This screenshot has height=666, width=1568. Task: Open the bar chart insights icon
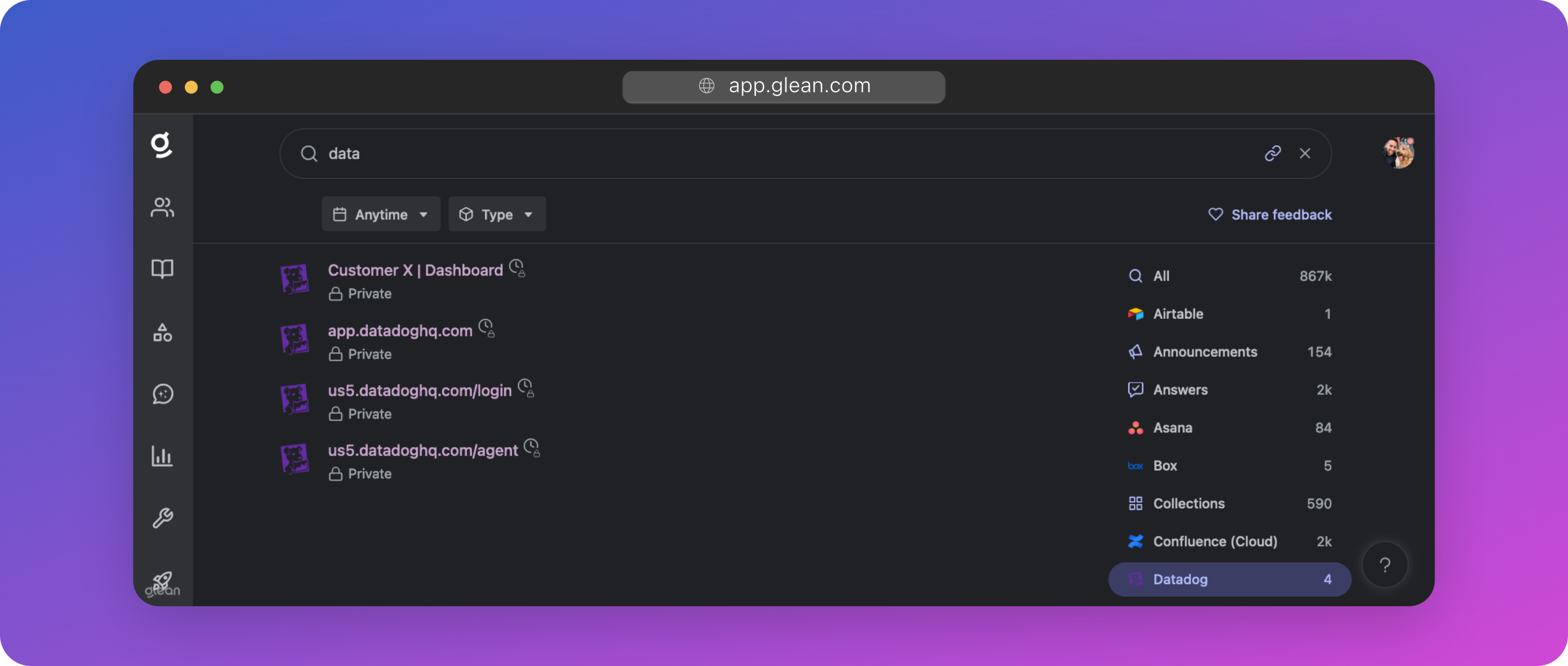click(x=162, y=456)
